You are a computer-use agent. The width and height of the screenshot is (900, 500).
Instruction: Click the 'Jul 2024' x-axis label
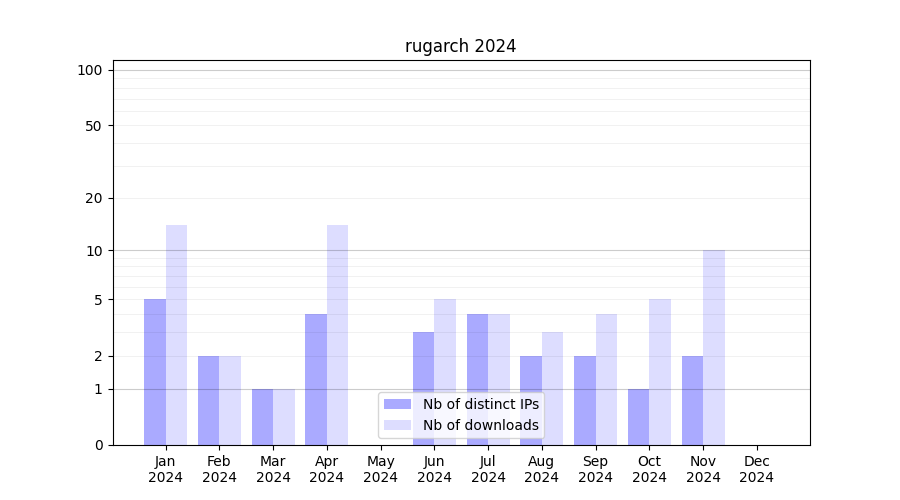point(488,469)
